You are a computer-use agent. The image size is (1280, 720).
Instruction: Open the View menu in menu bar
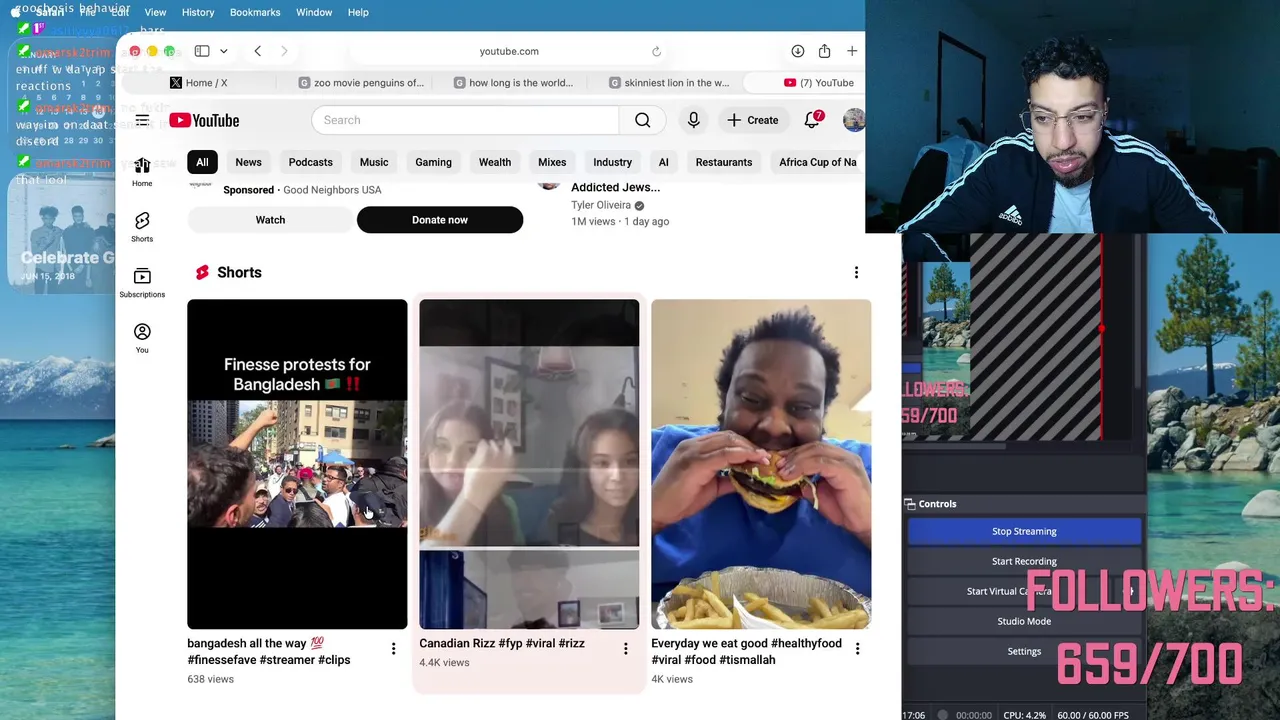[155, 12]
